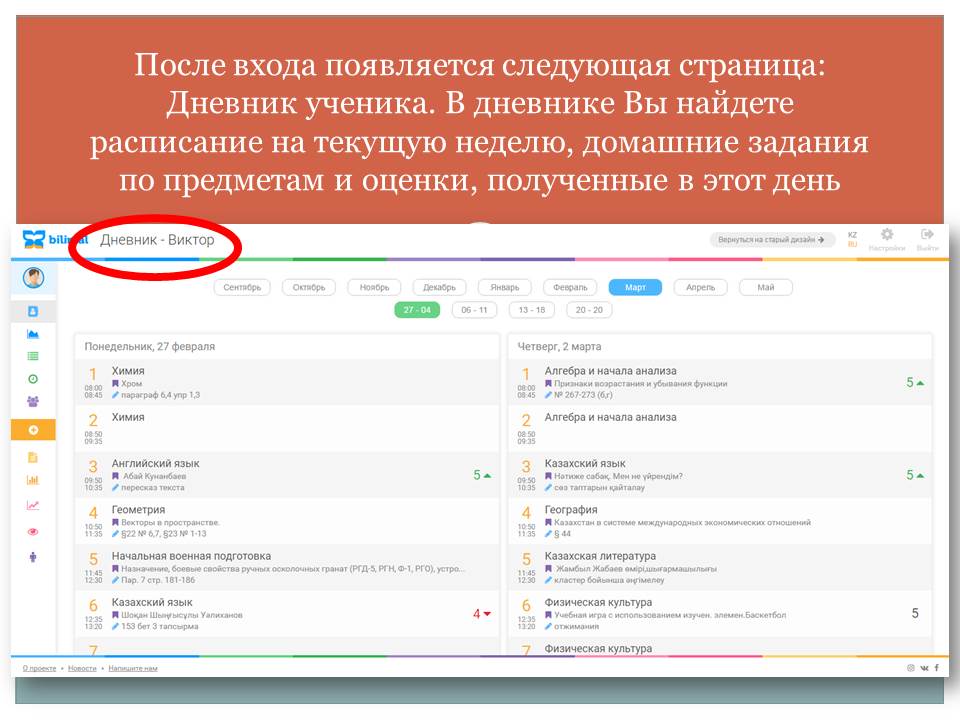Select the Апрель month tab
960x720 pixels.
click(x=700, y=287)
